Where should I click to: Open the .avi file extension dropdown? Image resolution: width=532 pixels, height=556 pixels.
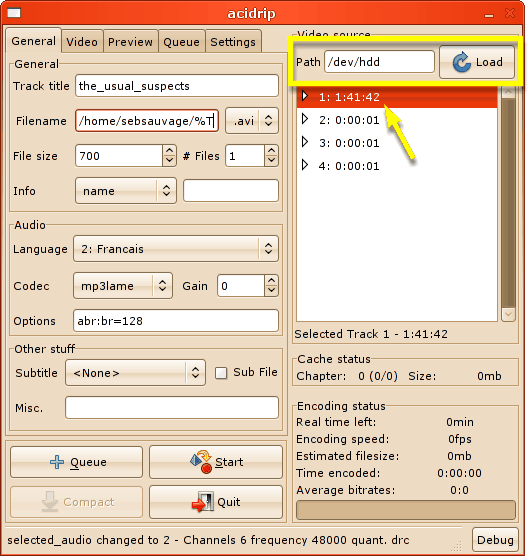pos(252,121)
